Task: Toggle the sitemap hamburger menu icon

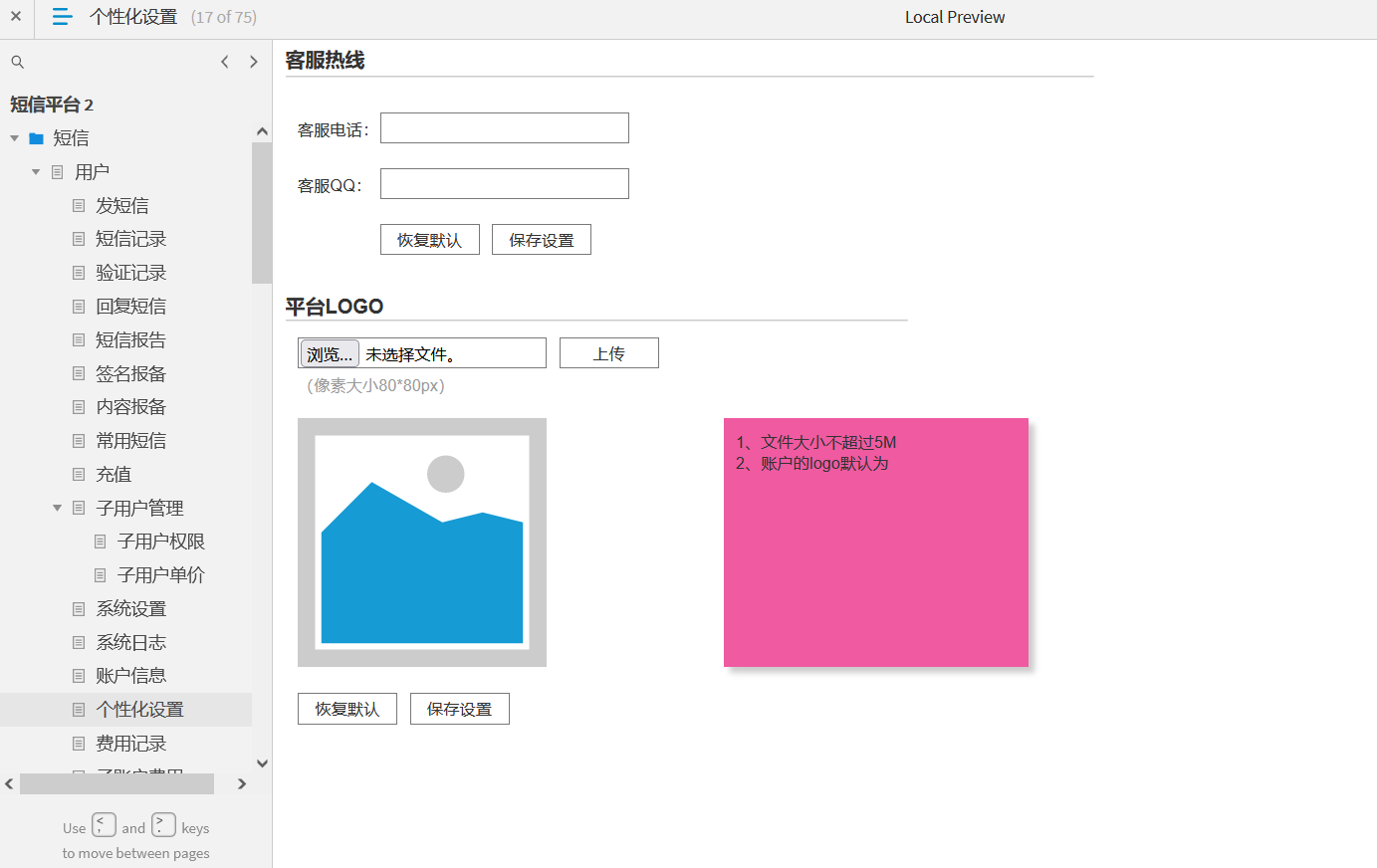Action: click(62, 17)
